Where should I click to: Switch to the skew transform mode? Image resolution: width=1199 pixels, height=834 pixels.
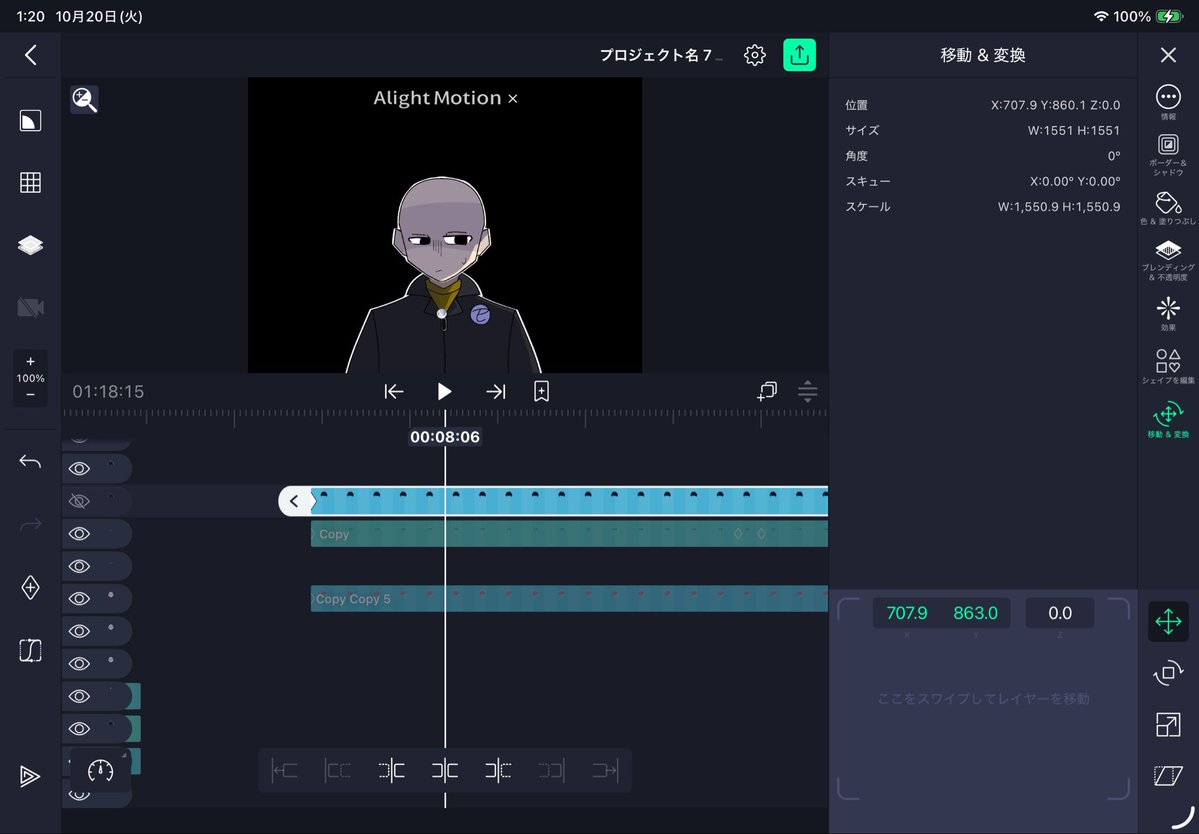(1168, 776)
